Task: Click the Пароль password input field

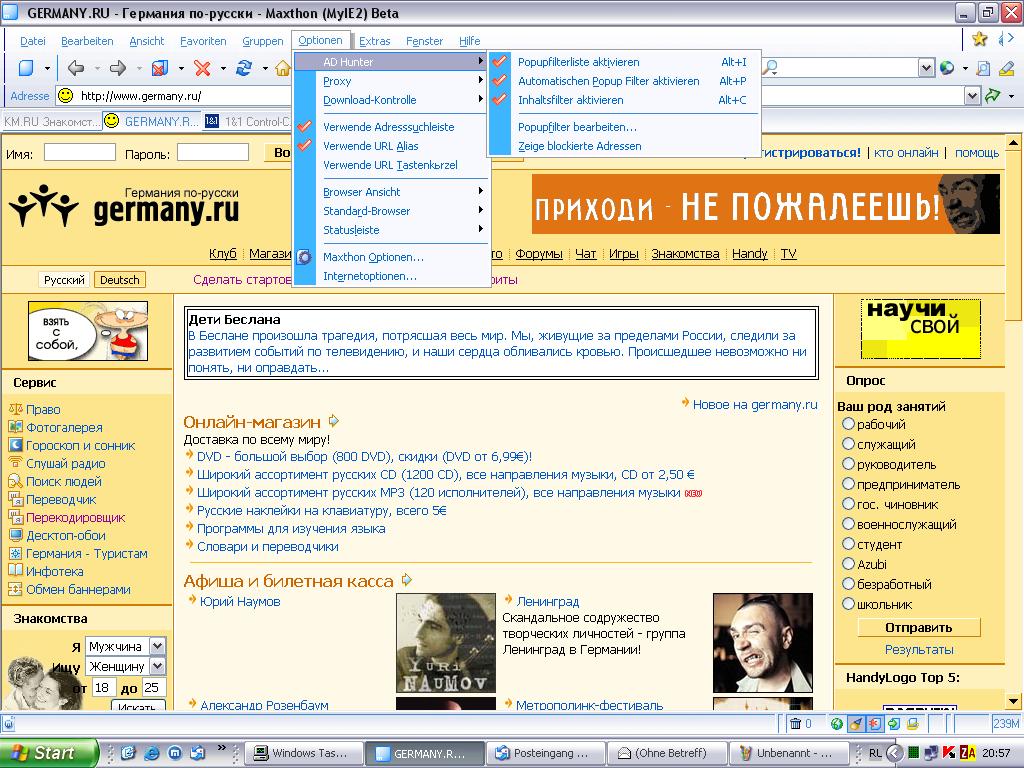Action: [x=213, y=153]
